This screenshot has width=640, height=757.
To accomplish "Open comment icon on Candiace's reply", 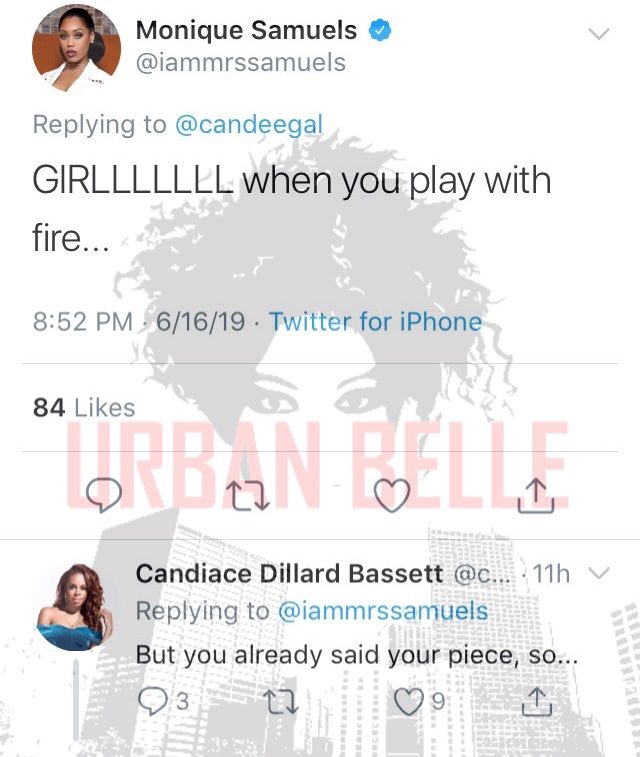I will tap(152, 701).
